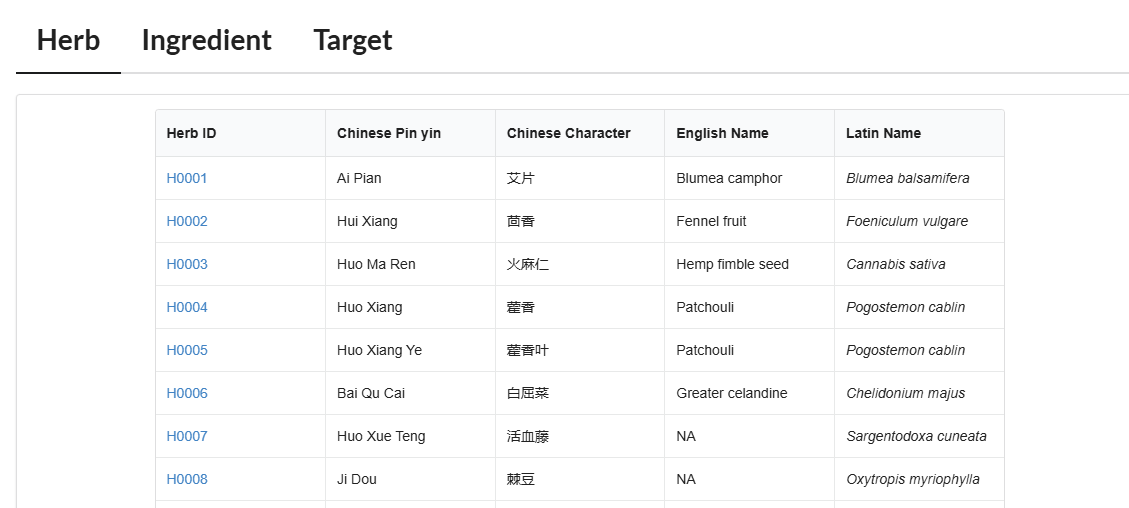Select the H0008 herb link
The width and height of the screenshot is (1129, 508).
pos(187,479)
